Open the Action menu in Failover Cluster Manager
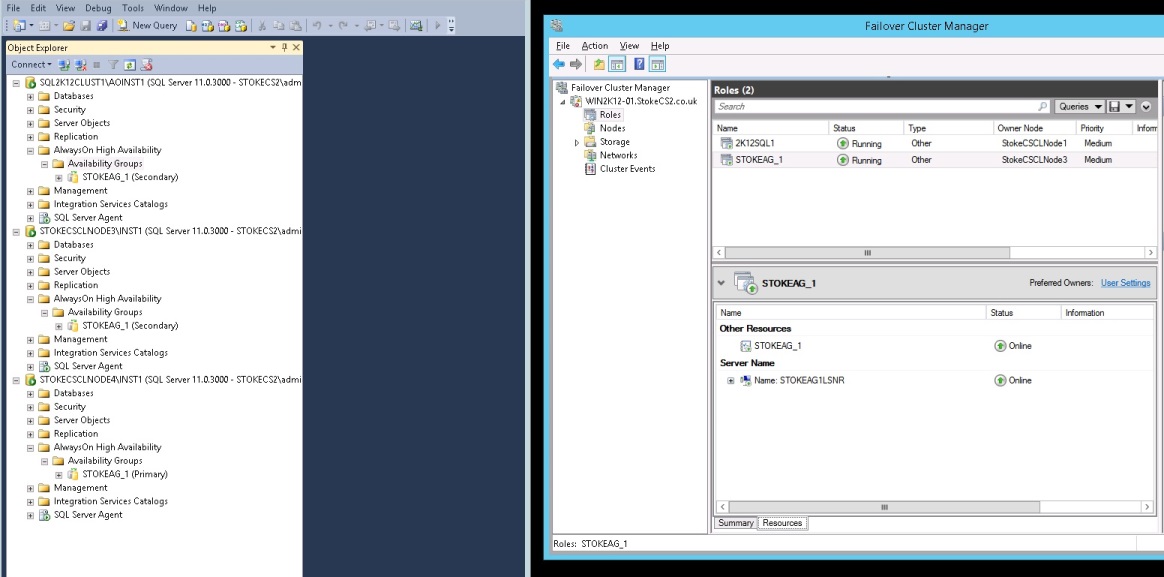The width and height of the screenshot is (1164, 577). 595,46
